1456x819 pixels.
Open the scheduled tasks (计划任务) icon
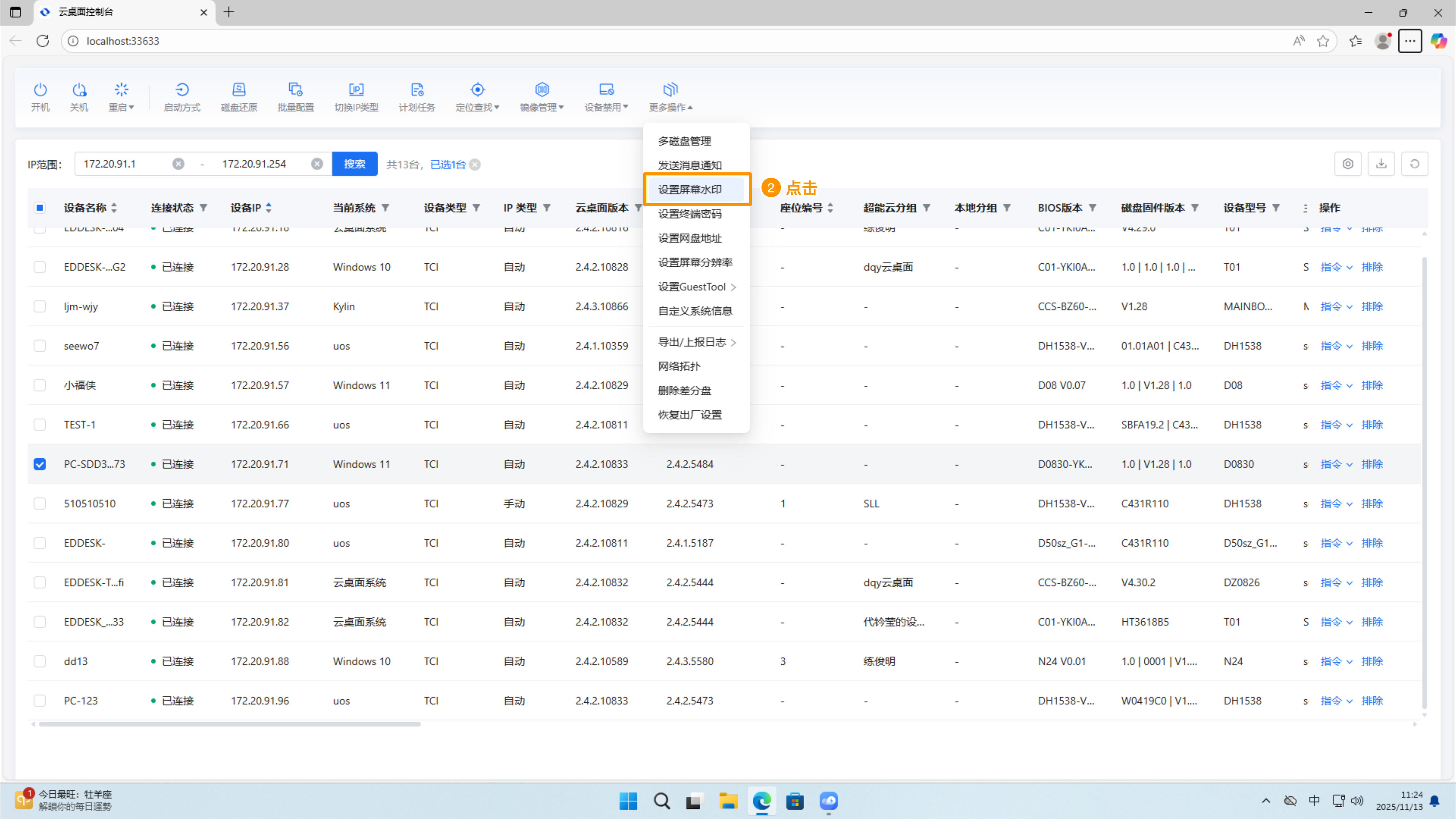(x=417, y=90)
